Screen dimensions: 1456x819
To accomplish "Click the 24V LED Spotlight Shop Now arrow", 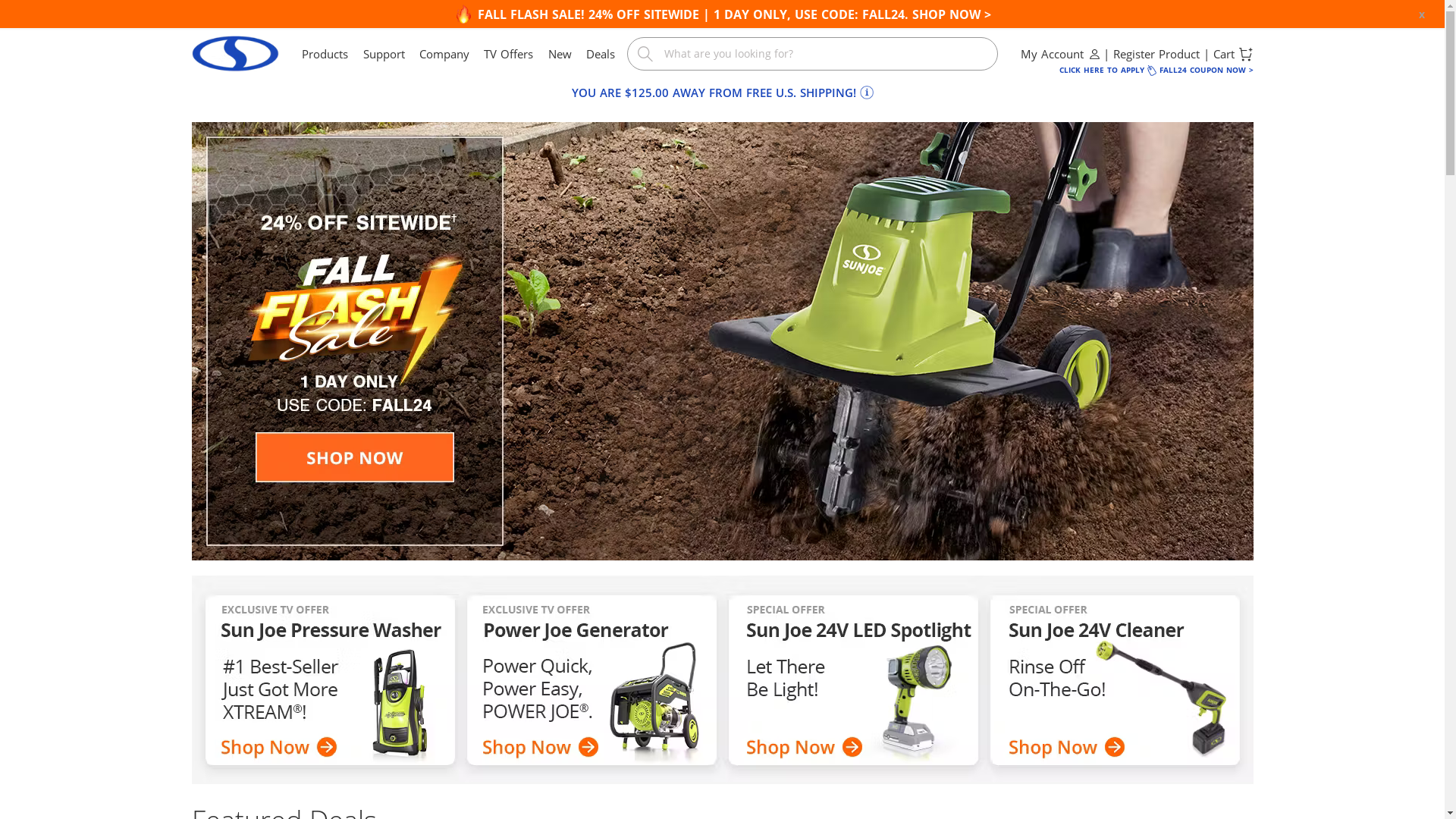I will (852, 747).
